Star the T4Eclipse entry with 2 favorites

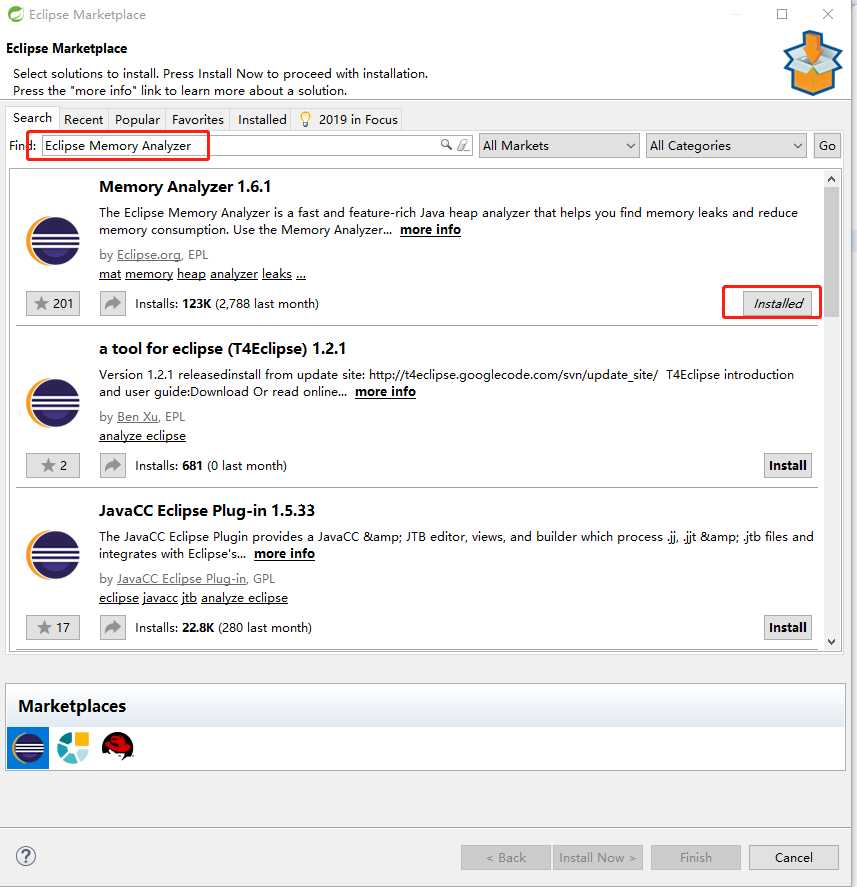[x=53, y=465]
